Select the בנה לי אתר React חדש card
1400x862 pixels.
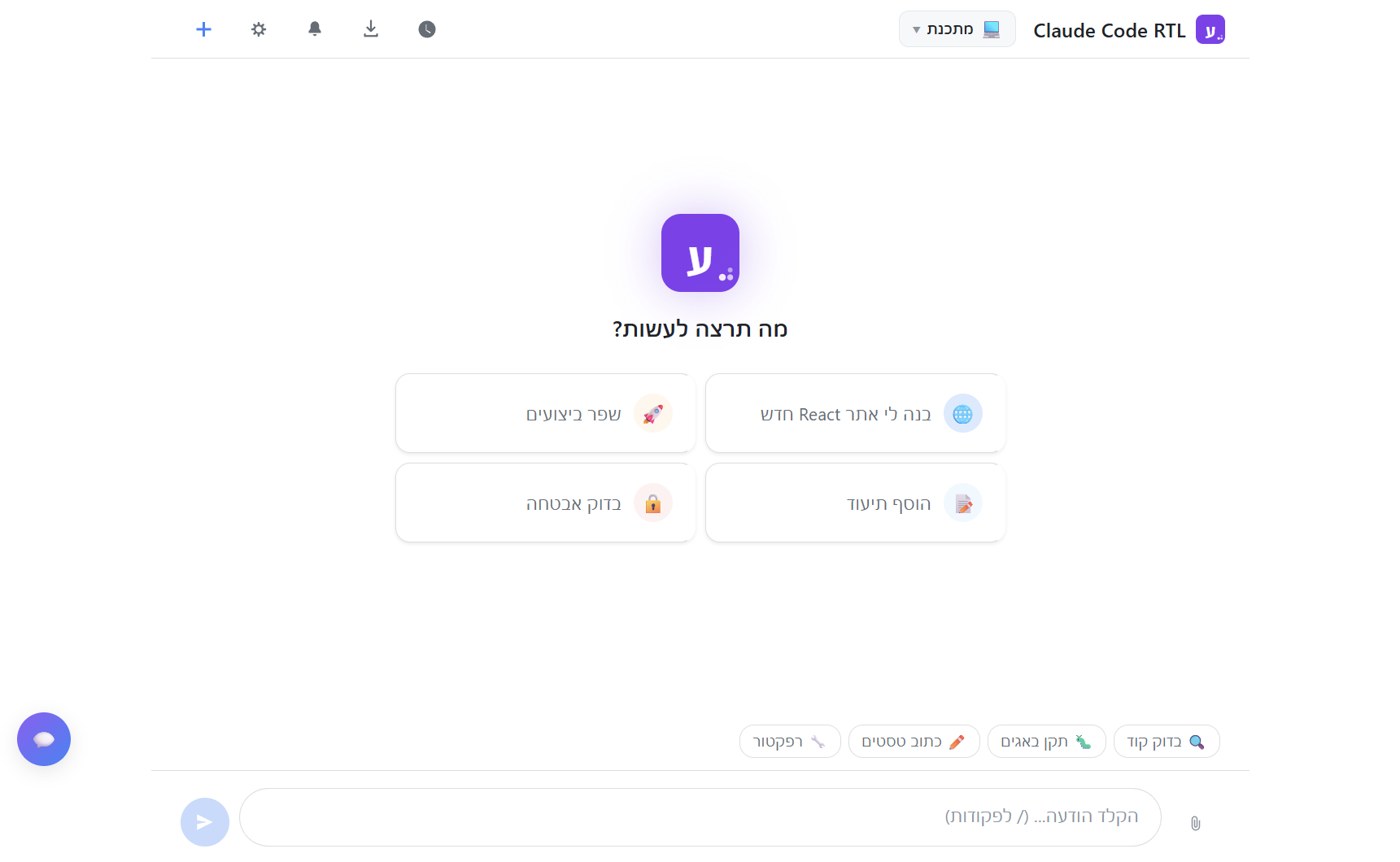click(x=856, y=413)
